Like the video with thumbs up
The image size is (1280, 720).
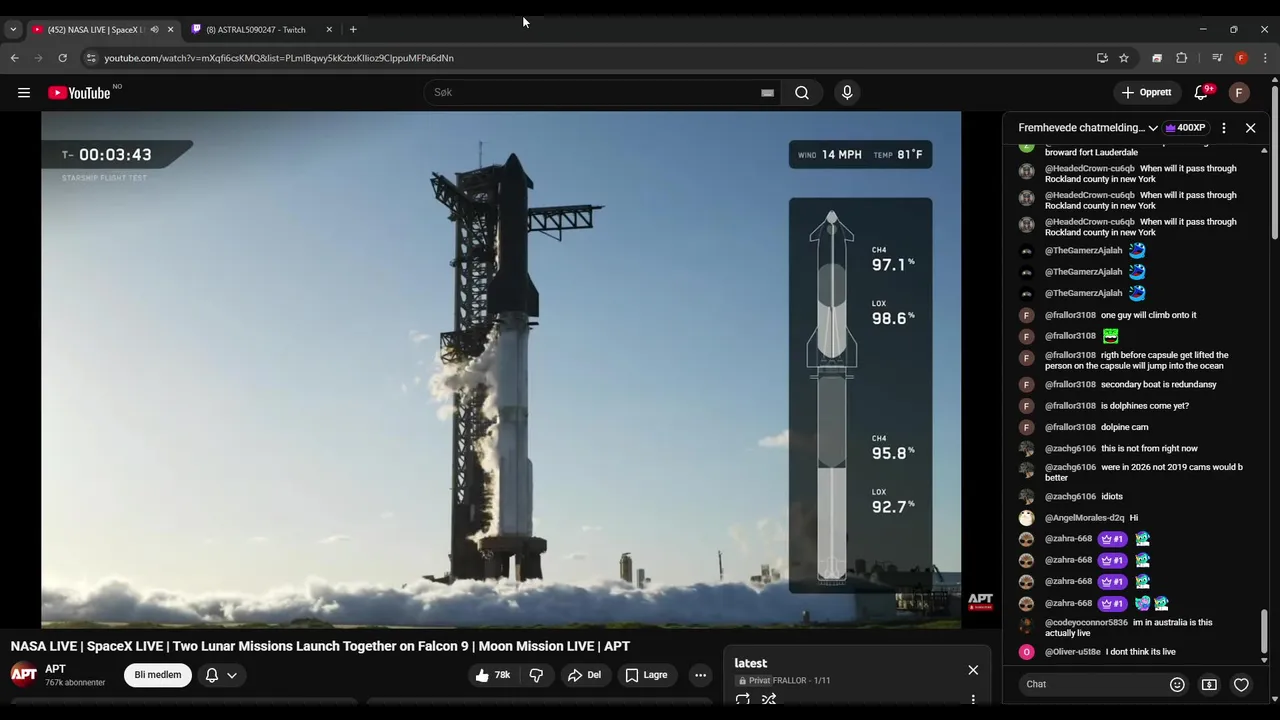[493, 675]
